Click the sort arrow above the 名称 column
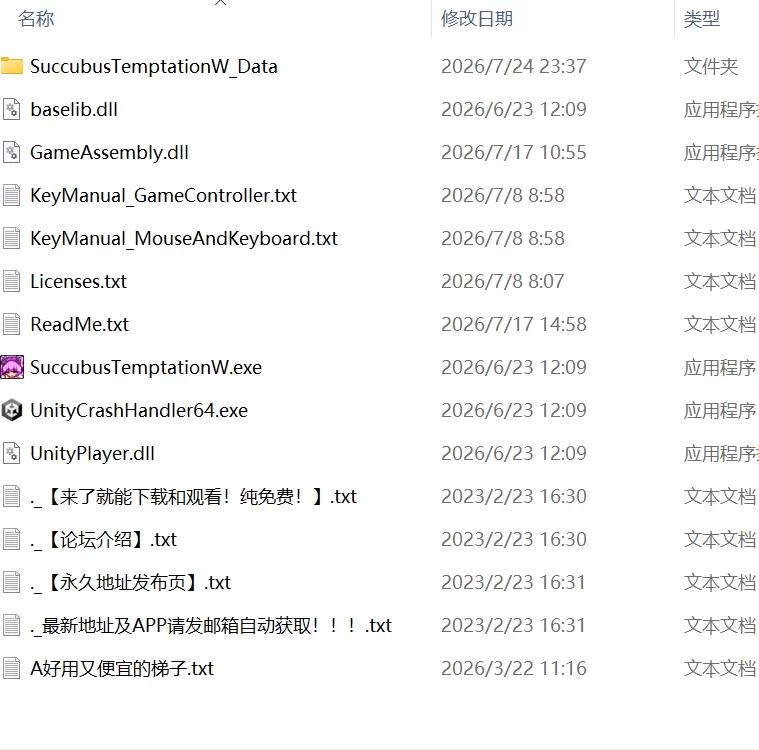This screenshot has height=750, width=759. [220, 2]
